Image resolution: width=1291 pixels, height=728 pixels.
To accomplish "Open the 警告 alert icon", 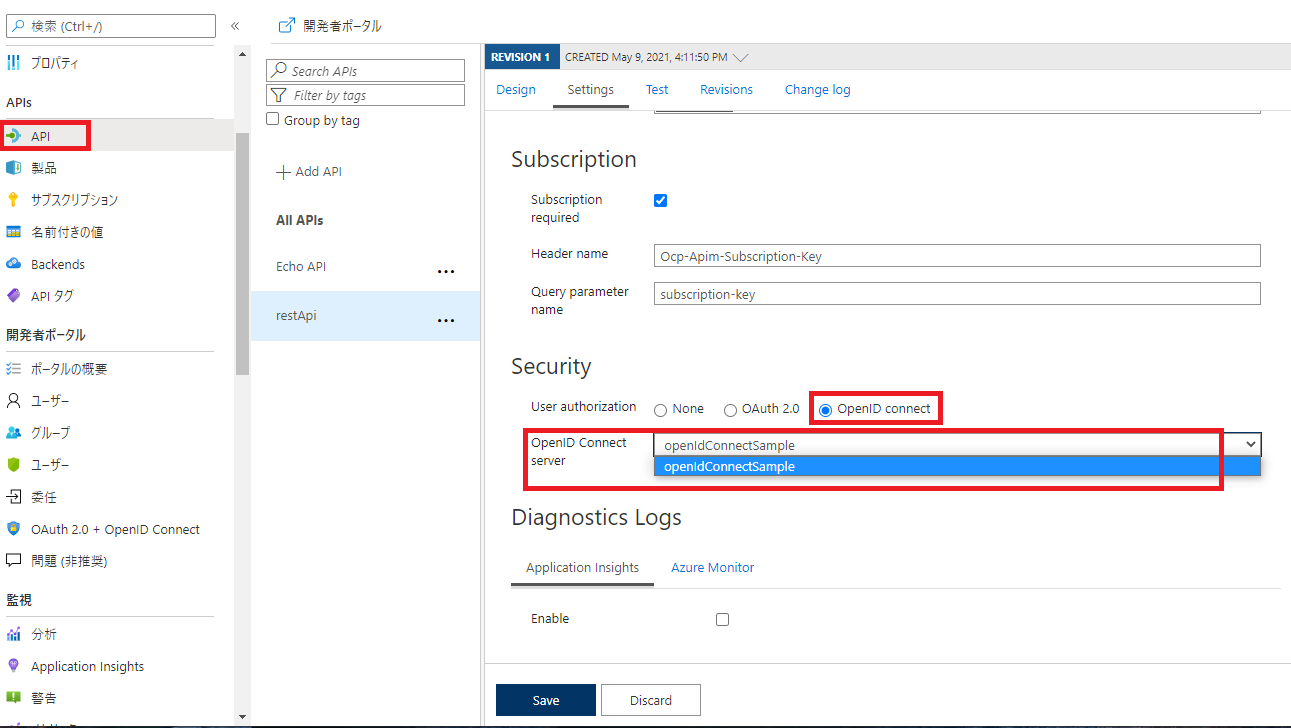I will (x=14, y=698).
